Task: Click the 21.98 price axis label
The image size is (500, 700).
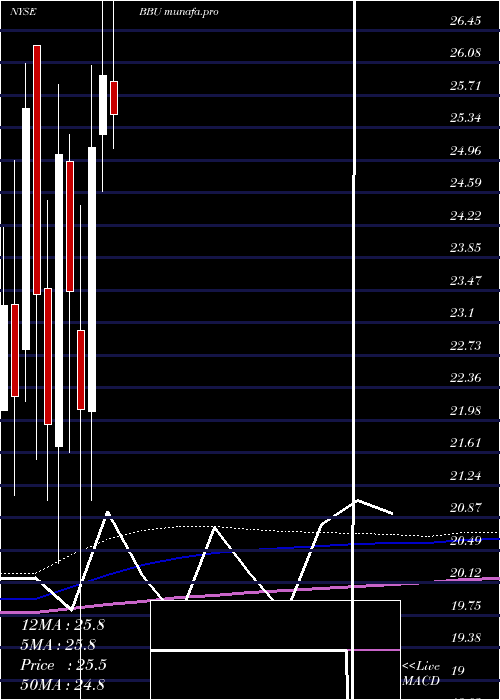Action: click(466, 411)
